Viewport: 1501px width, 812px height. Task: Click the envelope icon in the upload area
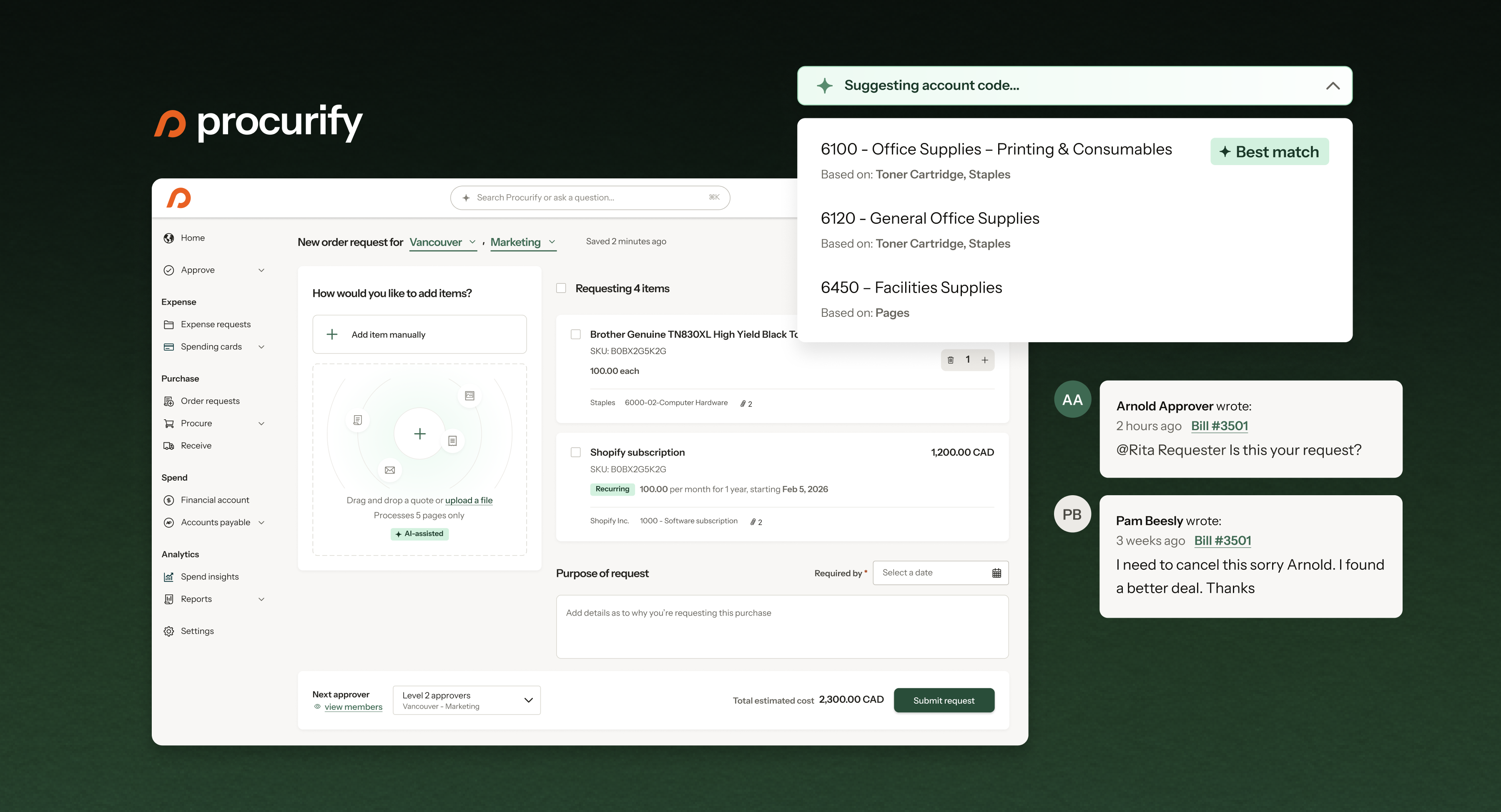tap(390, 470)
